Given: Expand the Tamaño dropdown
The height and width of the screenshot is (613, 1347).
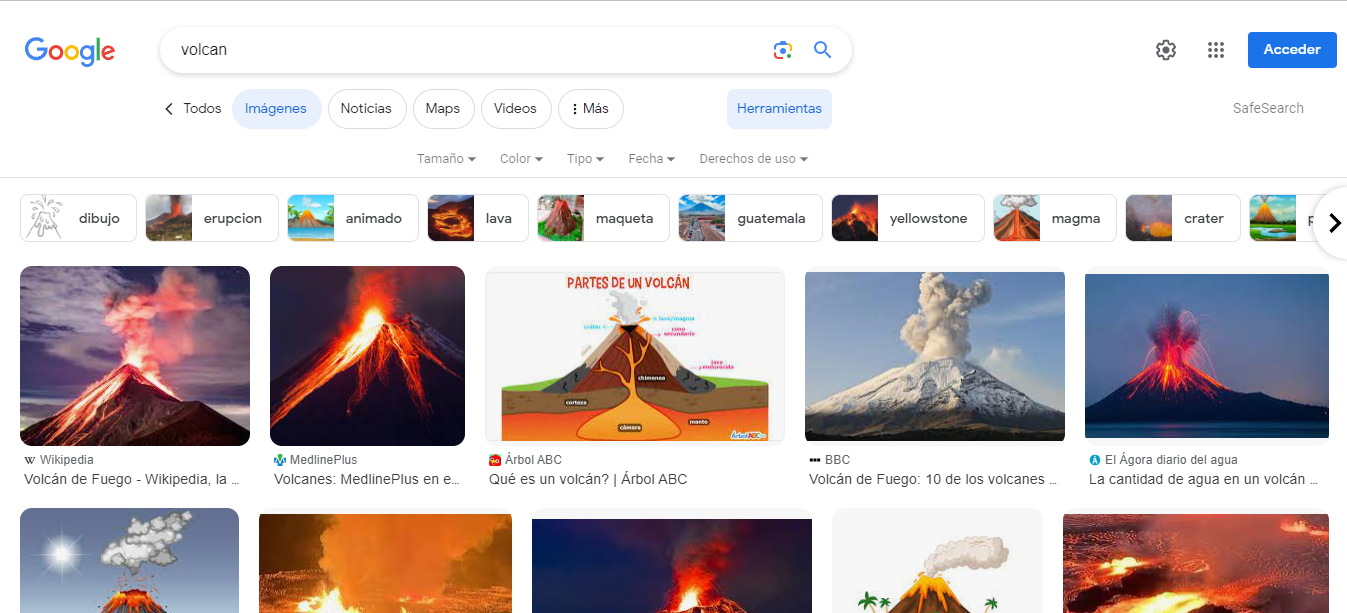Looking at the screenshot, I should pyautogui.click(x=446, y=159).
